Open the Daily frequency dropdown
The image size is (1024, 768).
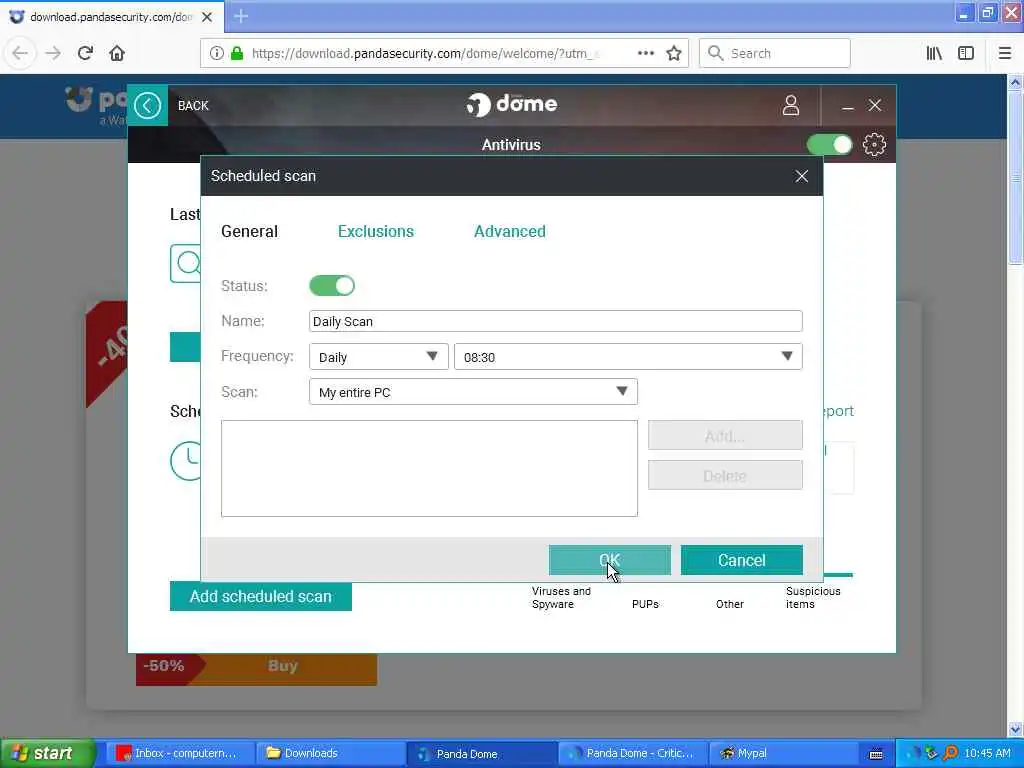tap(379, 357)
